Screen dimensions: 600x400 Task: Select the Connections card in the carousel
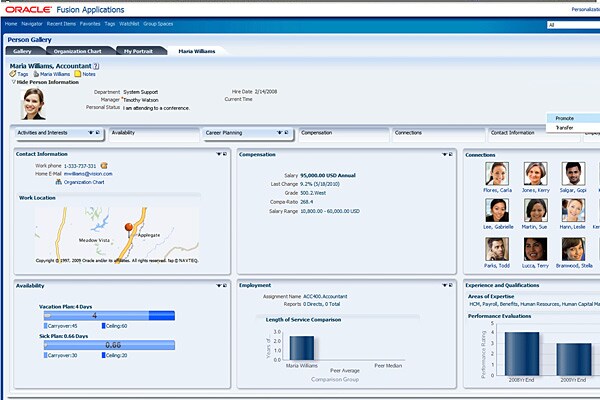(438, 134)
